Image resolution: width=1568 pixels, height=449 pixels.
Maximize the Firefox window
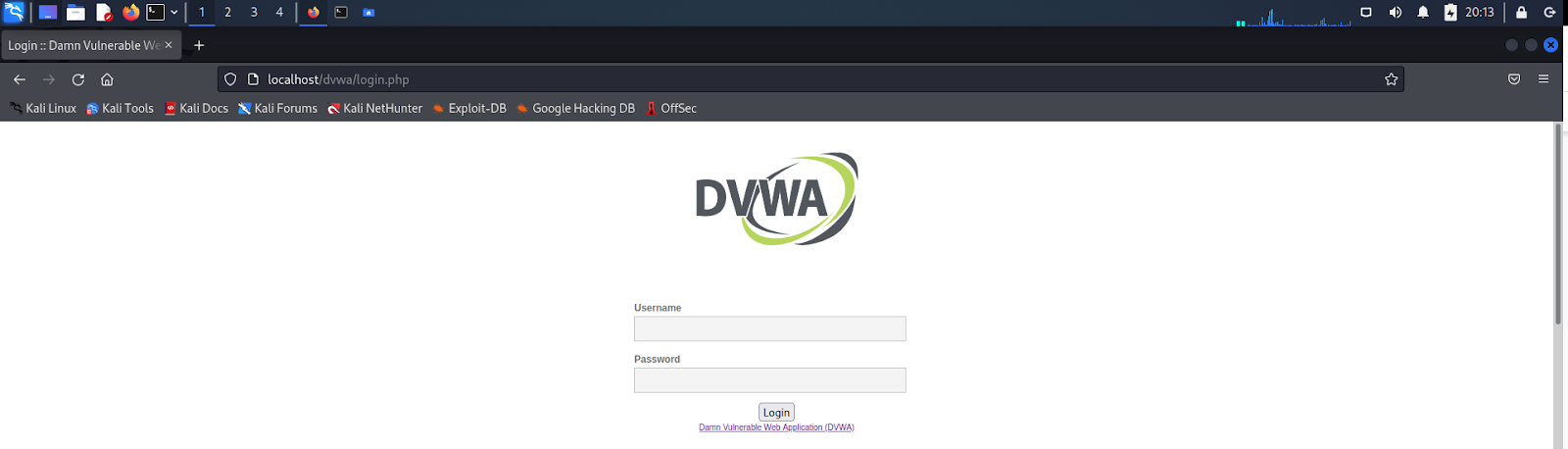coord(1531,45)
